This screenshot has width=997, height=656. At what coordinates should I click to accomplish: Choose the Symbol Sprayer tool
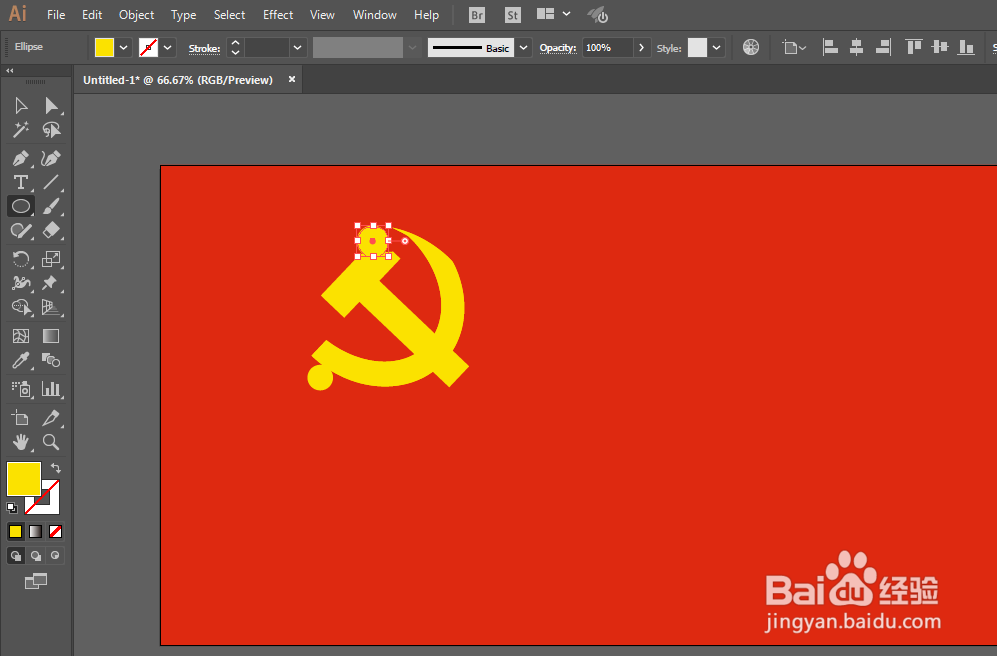coord(20,388)
